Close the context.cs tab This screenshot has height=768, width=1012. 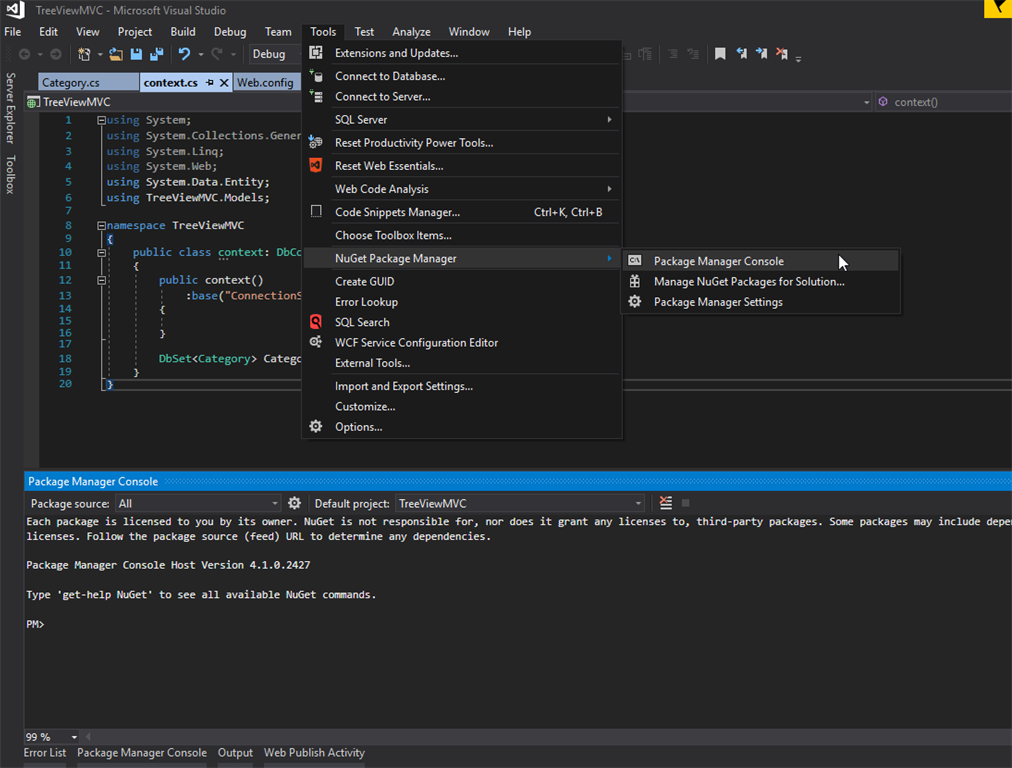(224, 83)
